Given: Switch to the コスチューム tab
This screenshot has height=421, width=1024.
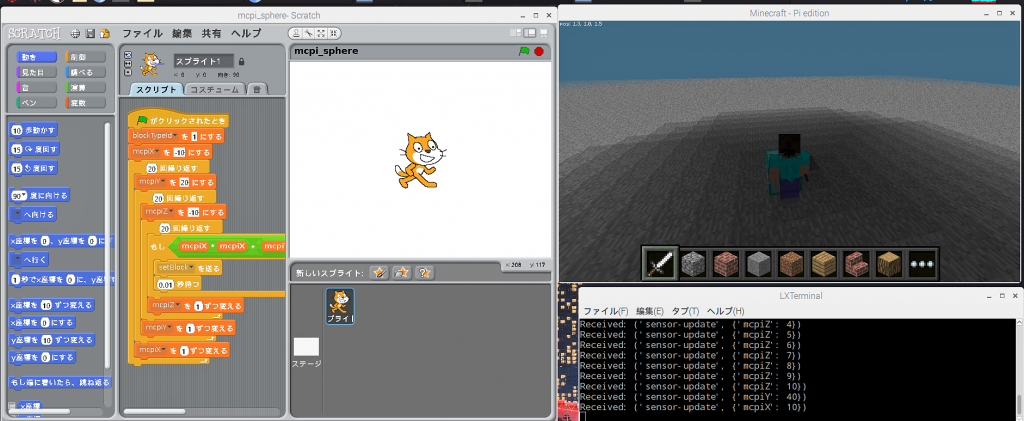Looking at the screenshot, I should [x=216, y=89].
